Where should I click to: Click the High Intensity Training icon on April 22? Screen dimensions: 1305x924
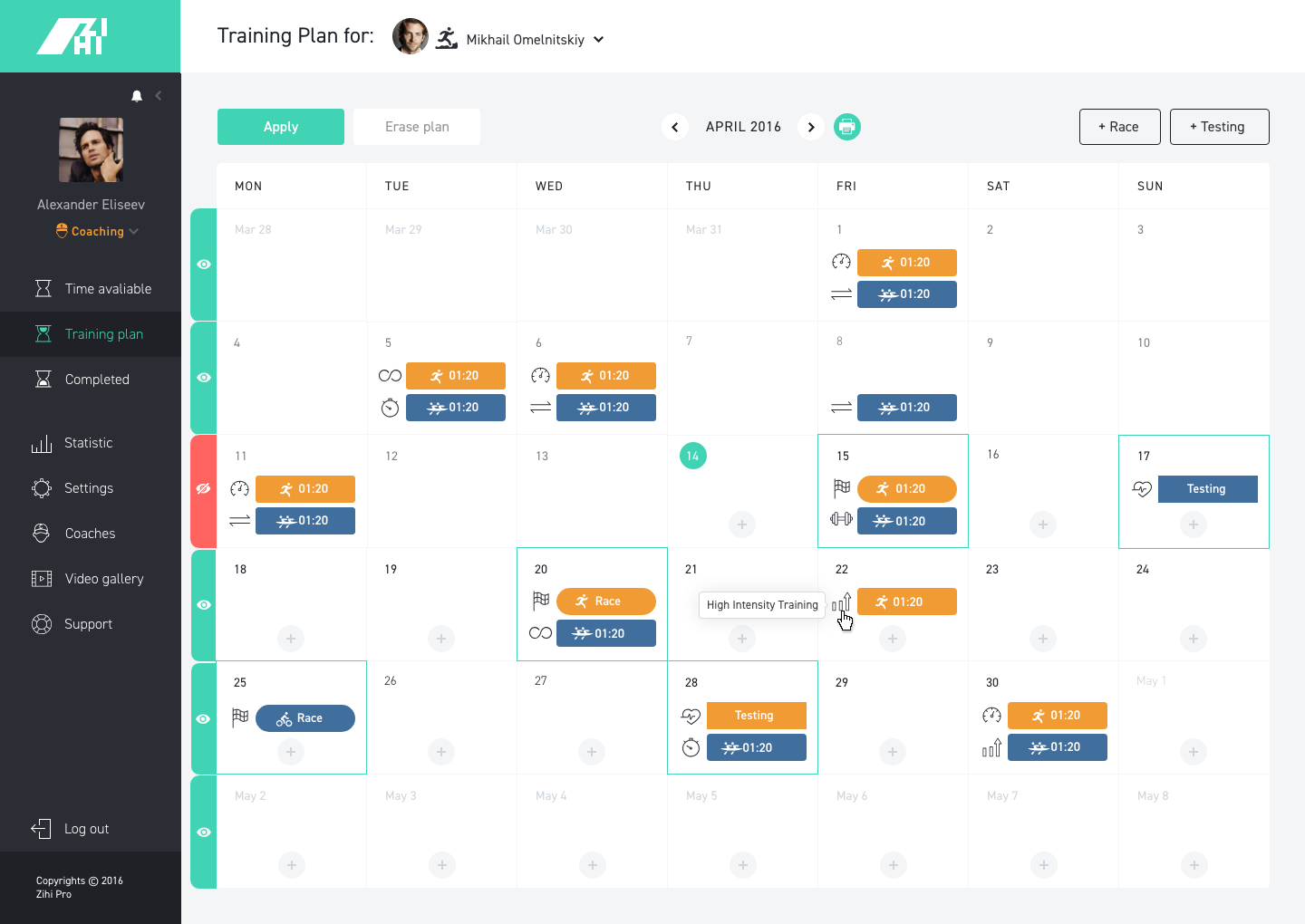pyautogui.click(x=841, y=603)
